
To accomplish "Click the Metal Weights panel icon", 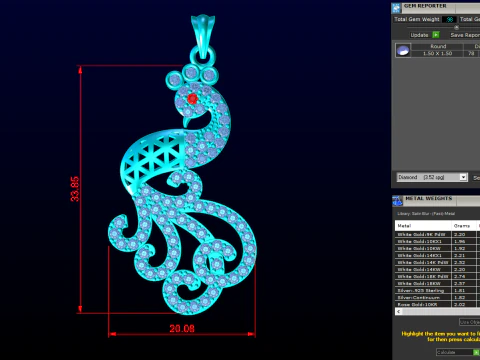I will click(397, 201).
